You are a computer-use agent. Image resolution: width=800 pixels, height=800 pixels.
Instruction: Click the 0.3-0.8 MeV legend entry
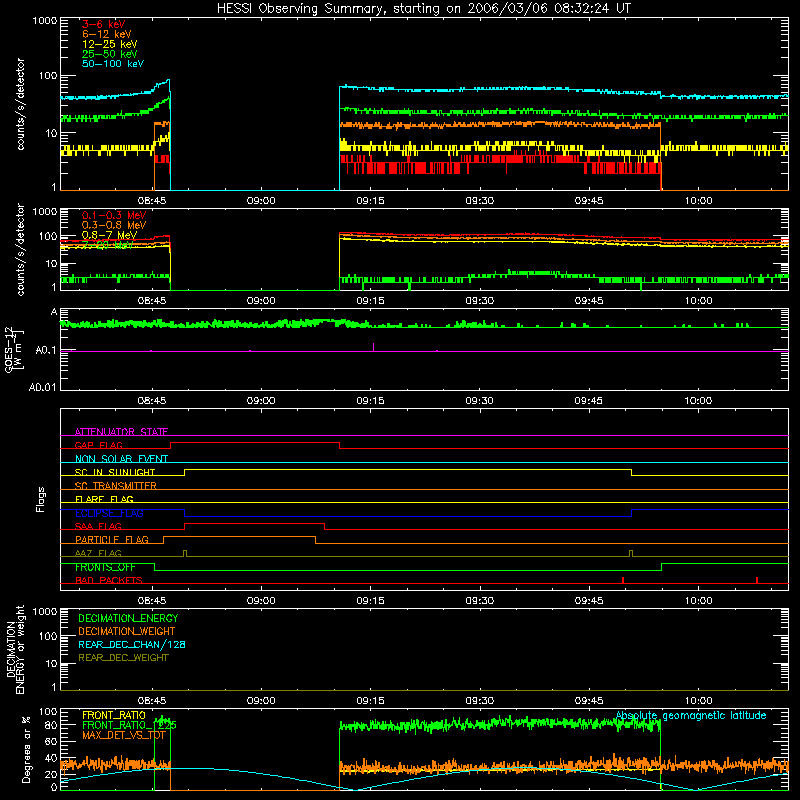(x=114, y=225)
